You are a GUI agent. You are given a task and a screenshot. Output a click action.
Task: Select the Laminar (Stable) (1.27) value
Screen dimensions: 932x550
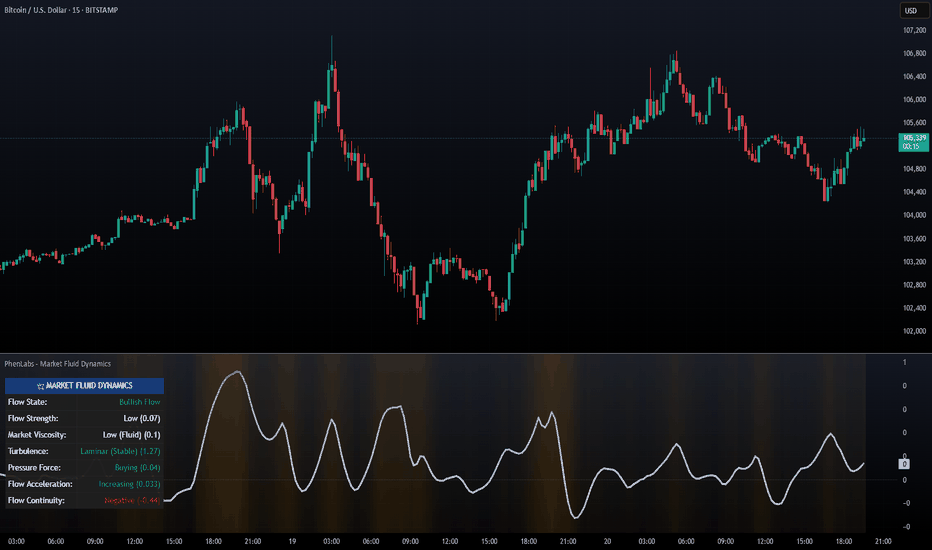click(x=121, y=451)
